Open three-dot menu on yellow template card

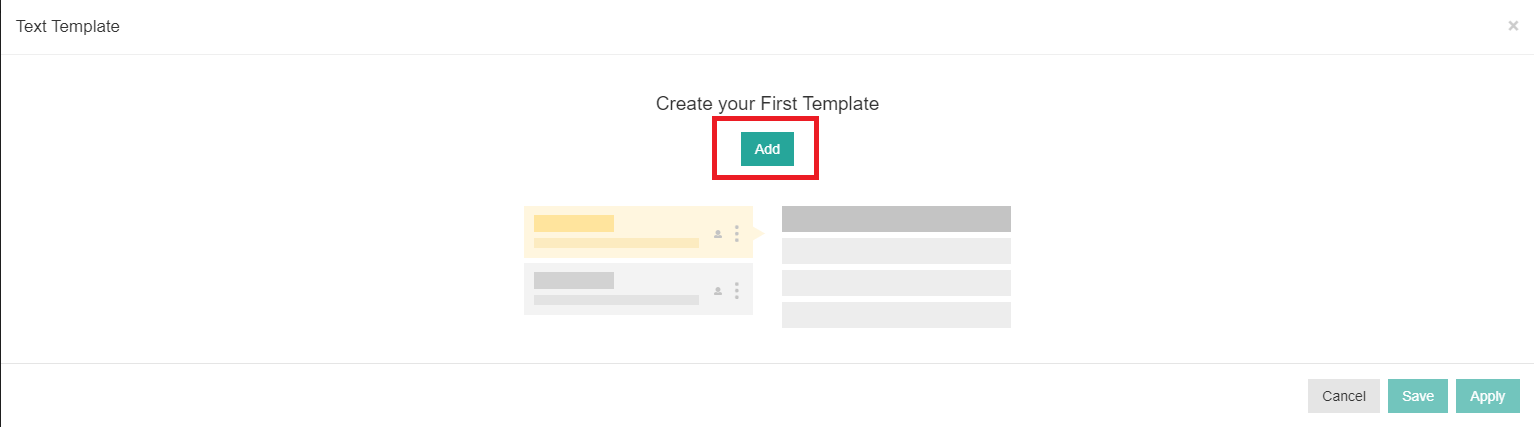point(737,233)
